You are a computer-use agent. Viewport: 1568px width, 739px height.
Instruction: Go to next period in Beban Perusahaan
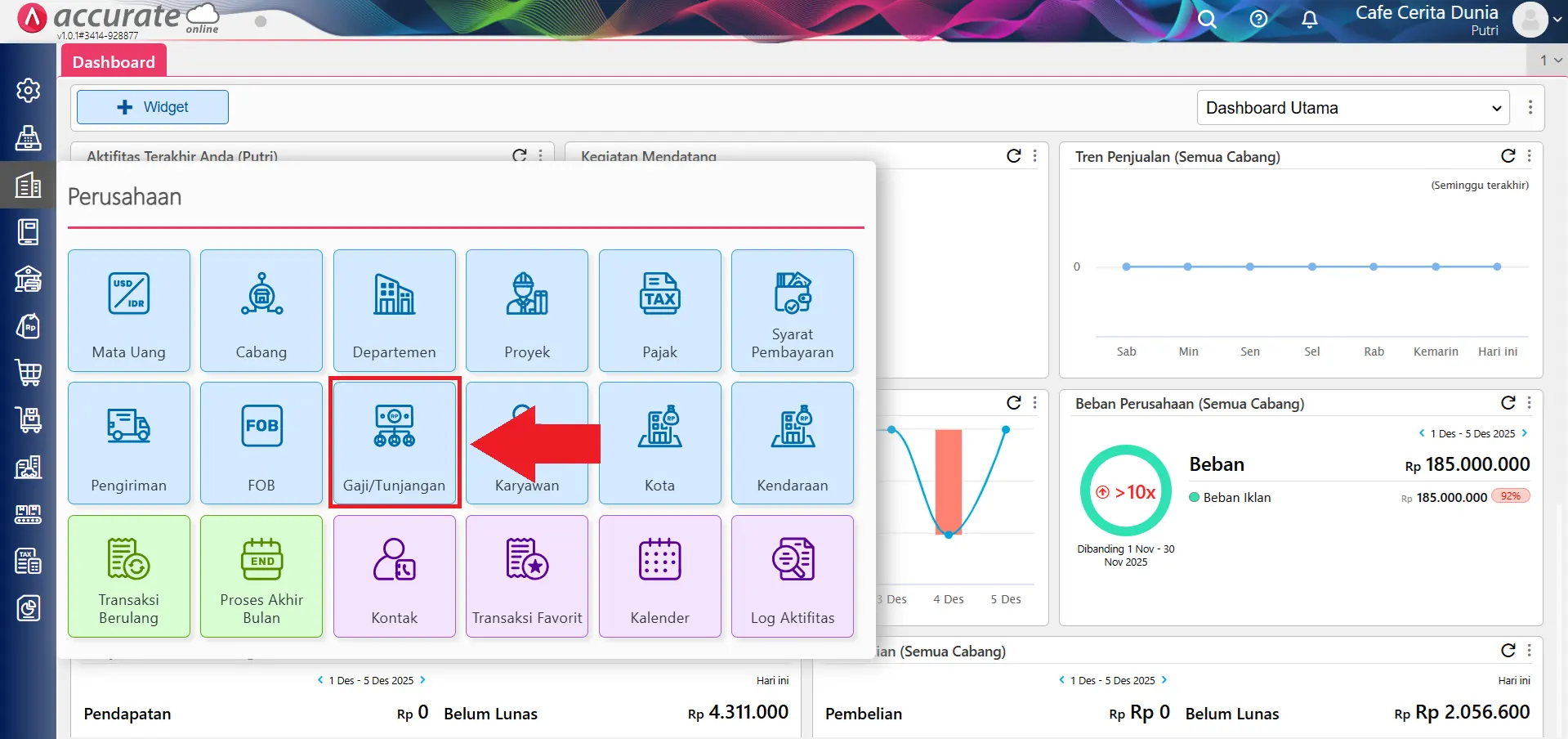[1525, 433]
